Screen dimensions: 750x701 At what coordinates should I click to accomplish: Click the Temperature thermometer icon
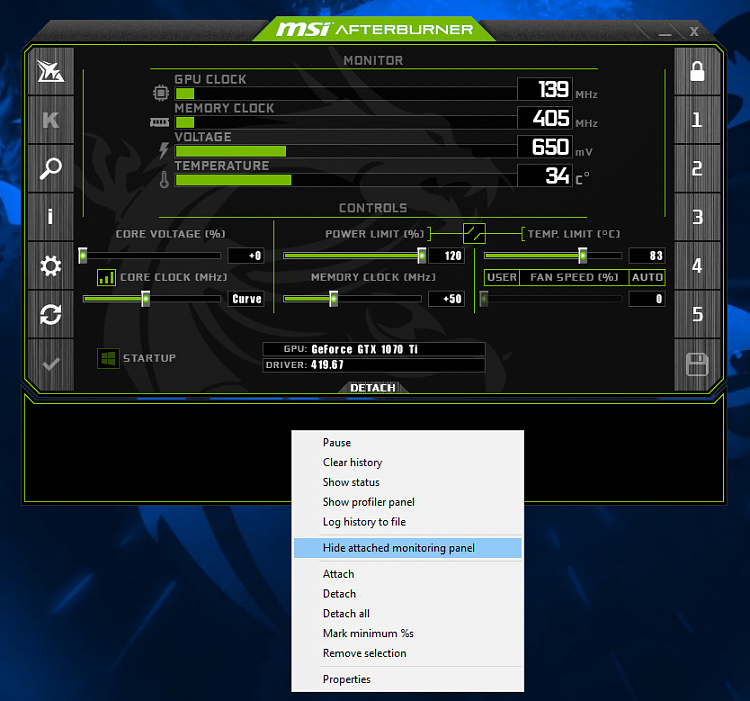(164, 179)
